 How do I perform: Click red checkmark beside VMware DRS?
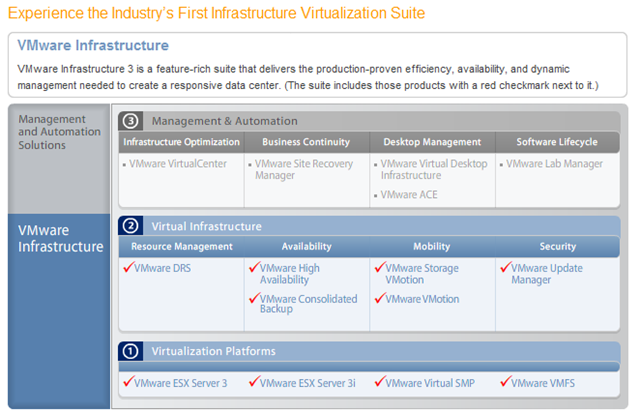coord(127,267)
